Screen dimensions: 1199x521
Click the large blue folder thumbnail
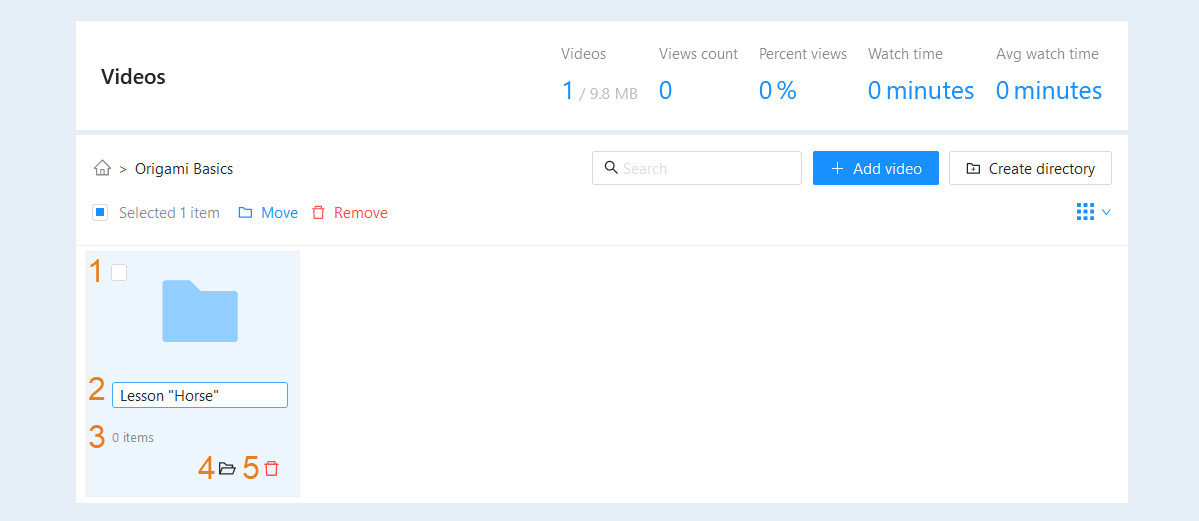pyautogui.click(x=200, y=311)
